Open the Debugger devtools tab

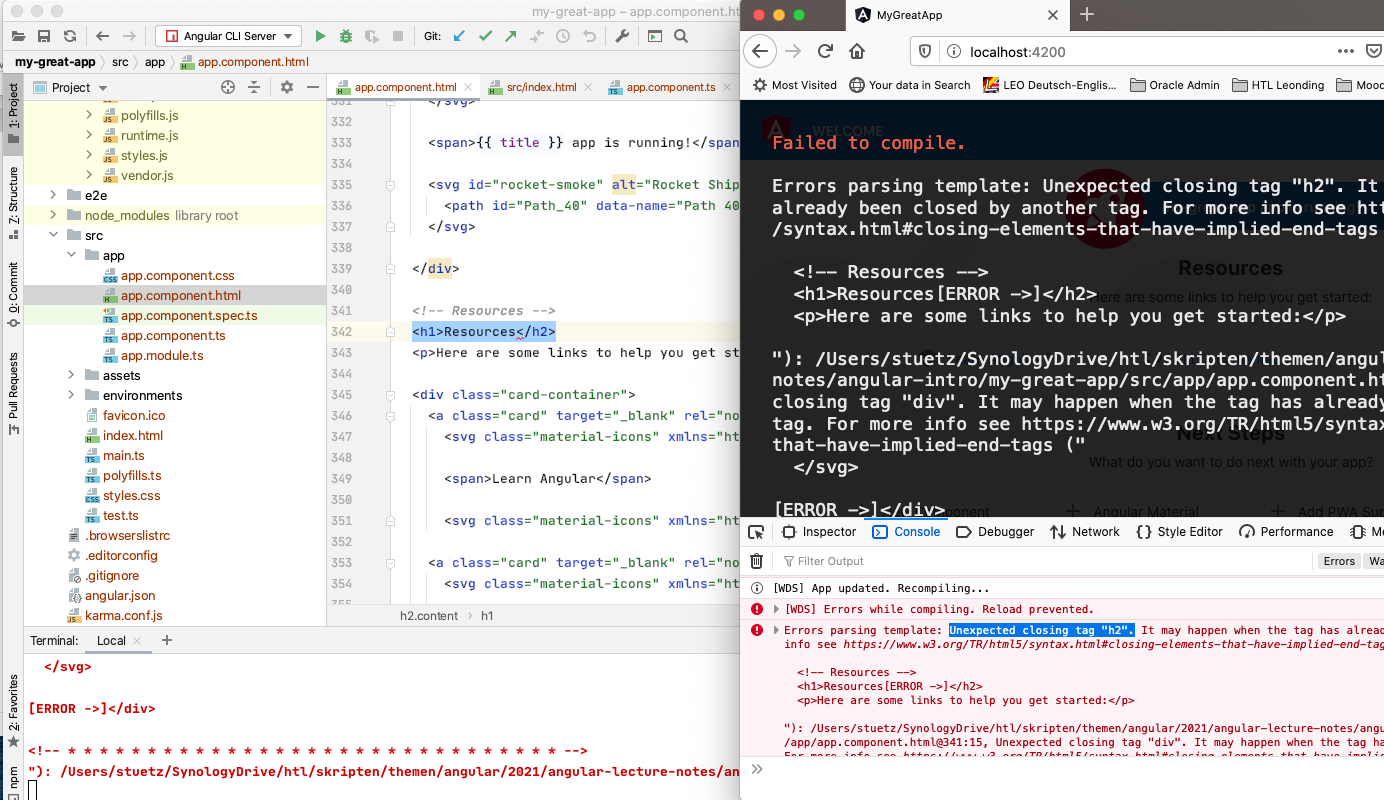pyautogui.click(x=995, y=532)
